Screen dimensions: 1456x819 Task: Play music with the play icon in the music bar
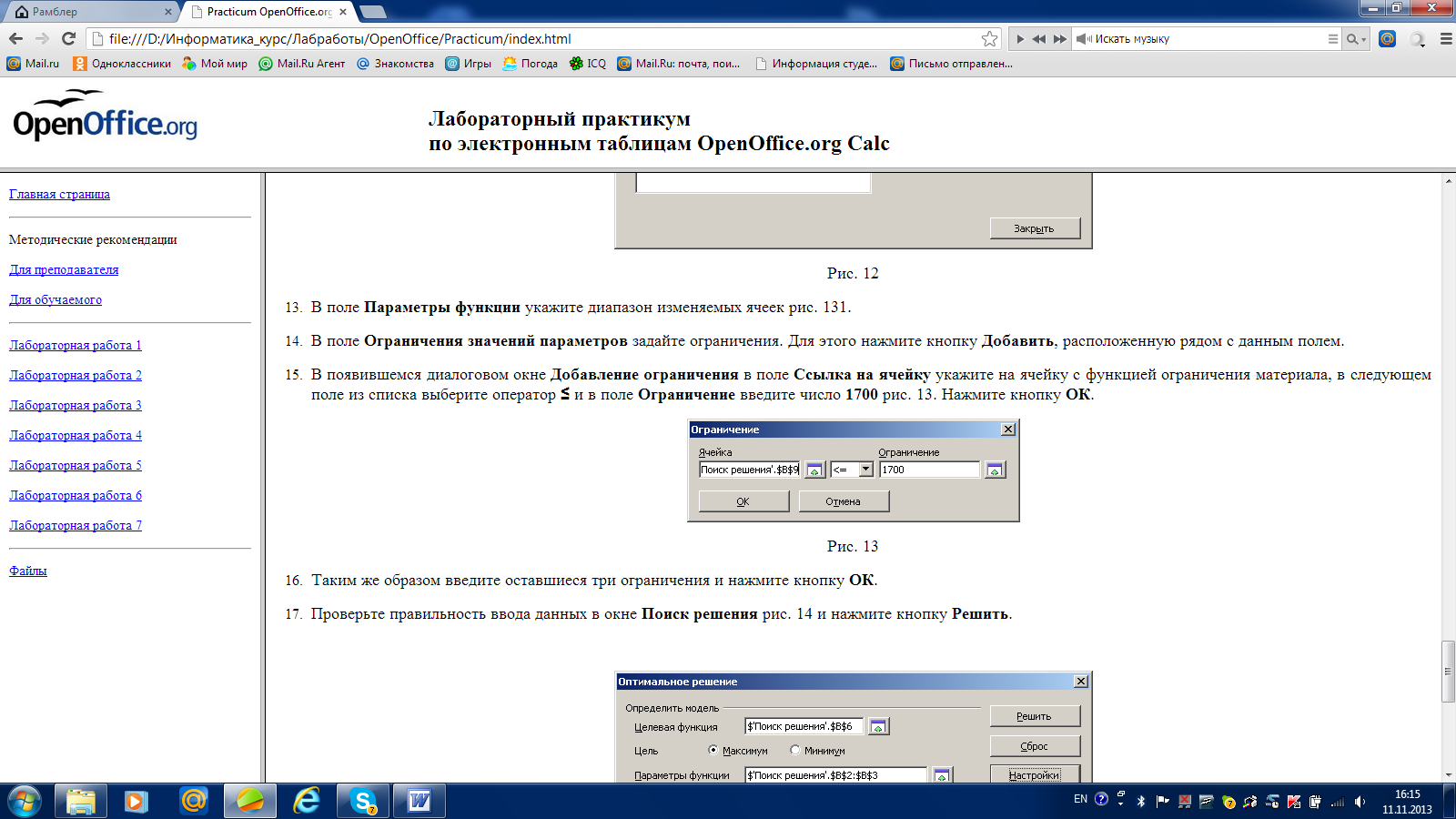click(1020, 39)
